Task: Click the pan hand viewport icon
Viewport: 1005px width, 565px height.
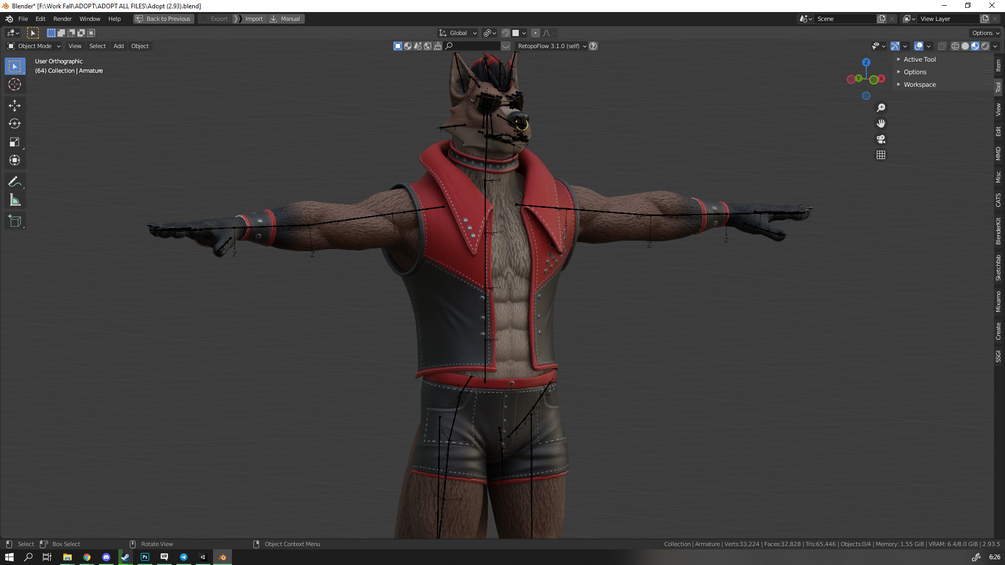Action: (x=881, y=123)
